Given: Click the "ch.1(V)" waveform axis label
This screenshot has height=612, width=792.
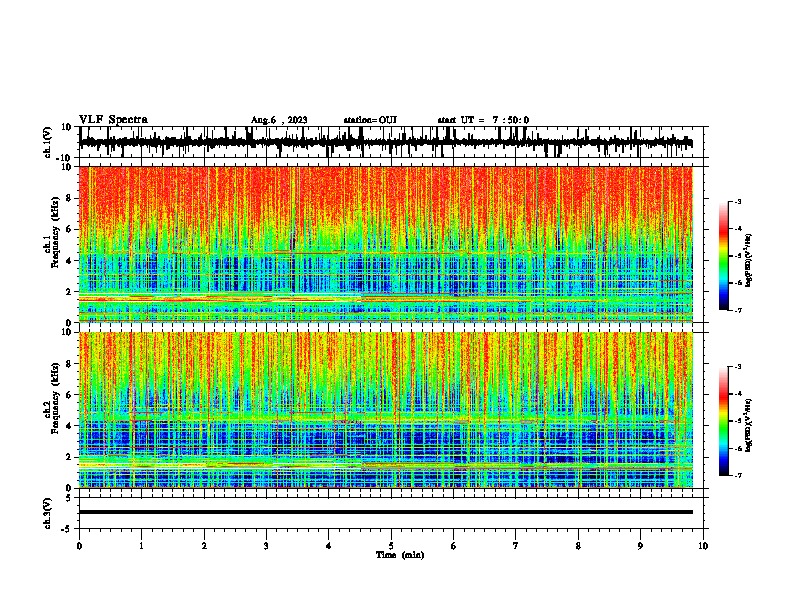Looking at the screenshot, I should pos(48,142).
